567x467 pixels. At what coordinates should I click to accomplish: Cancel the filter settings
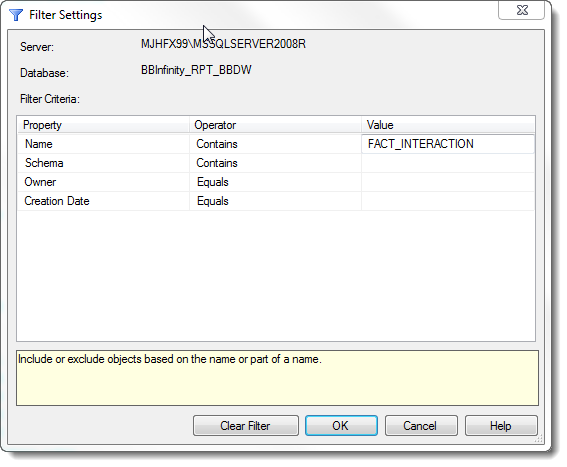421,426
